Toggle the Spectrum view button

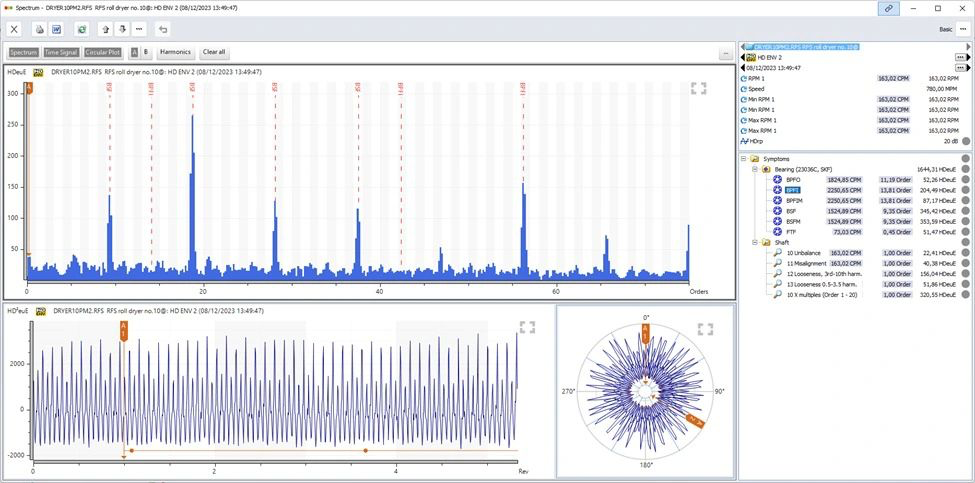(24, 52)
